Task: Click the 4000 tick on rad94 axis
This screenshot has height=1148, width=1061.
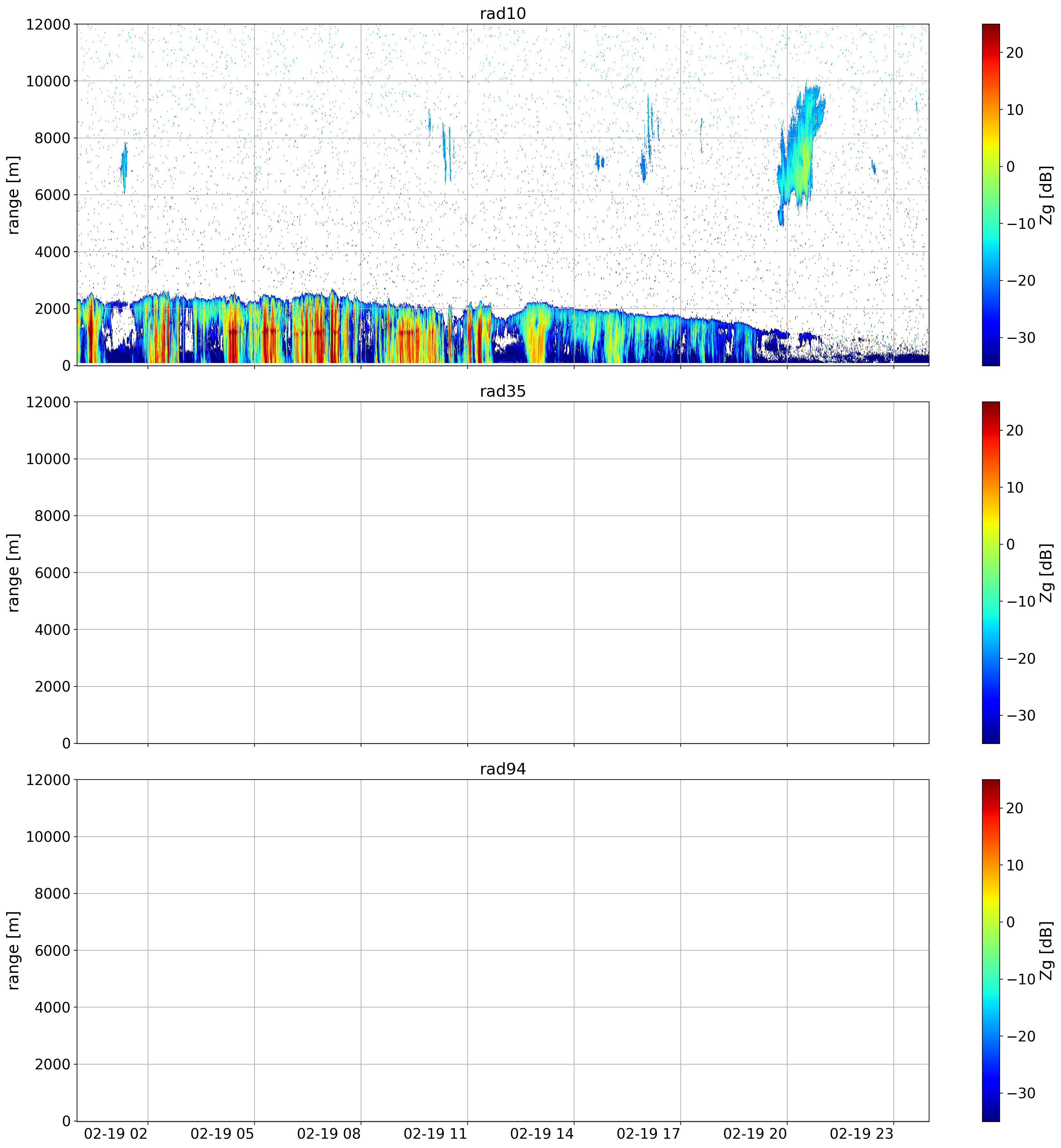Action: point(52,1007)
